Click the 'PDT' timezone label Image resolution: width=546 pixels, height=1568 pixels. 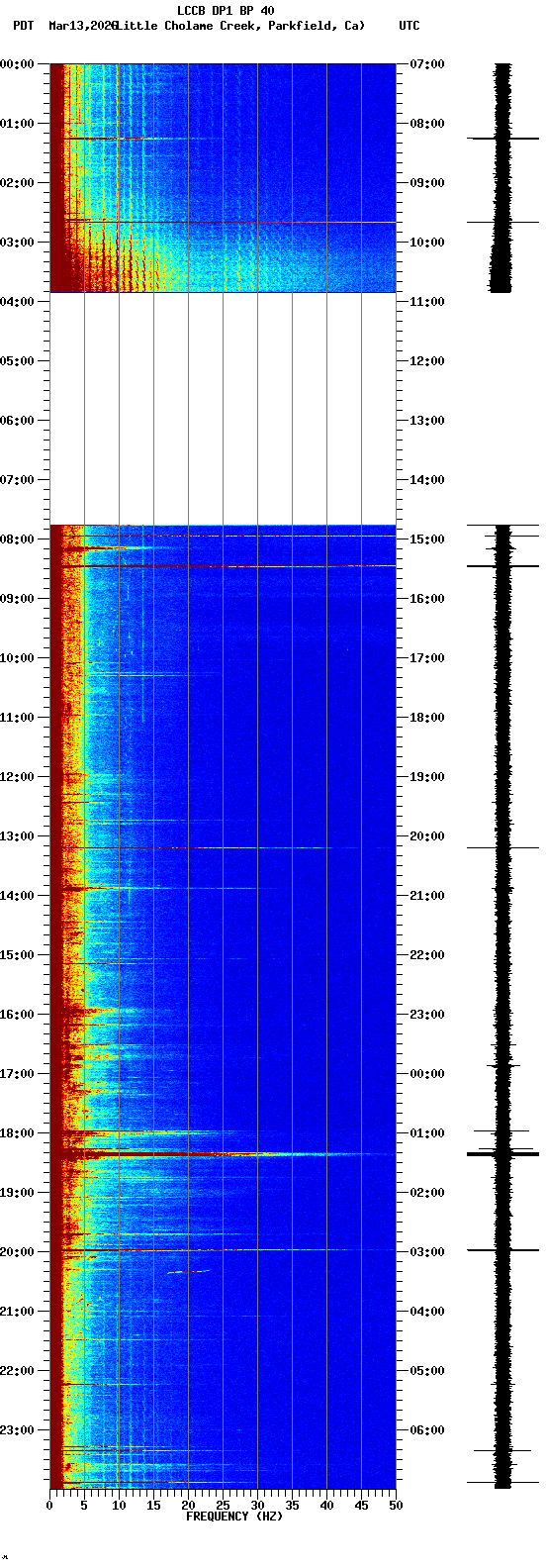(x=23, y=26)
